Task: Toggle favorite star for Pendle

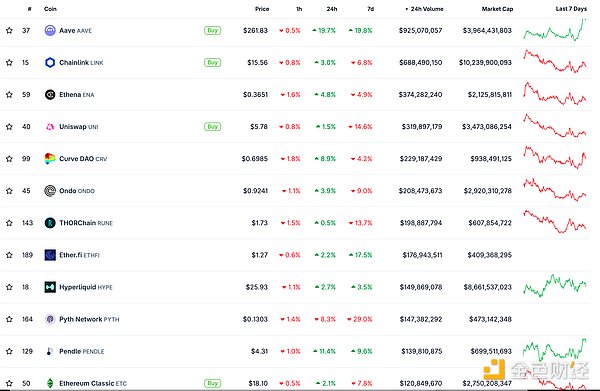Action: tap(9, 351)
